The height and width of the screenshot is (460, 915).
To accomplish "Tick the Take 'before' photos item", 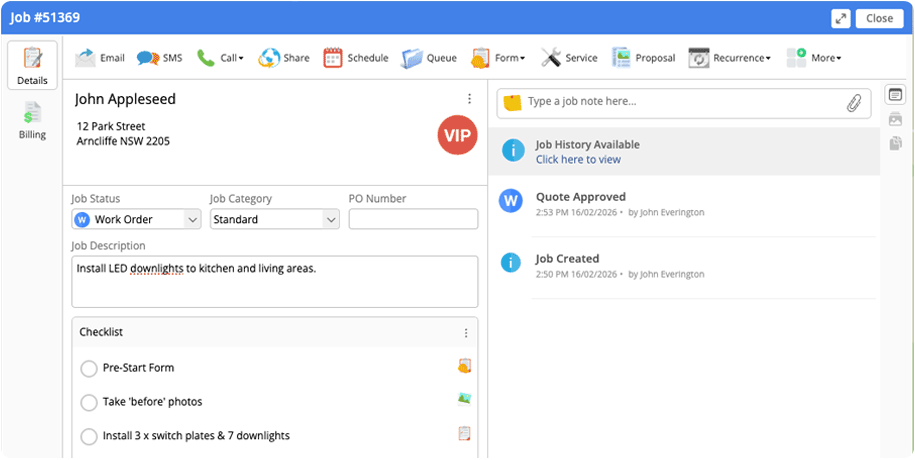I will pyautogui.click(x=89, y=403).
